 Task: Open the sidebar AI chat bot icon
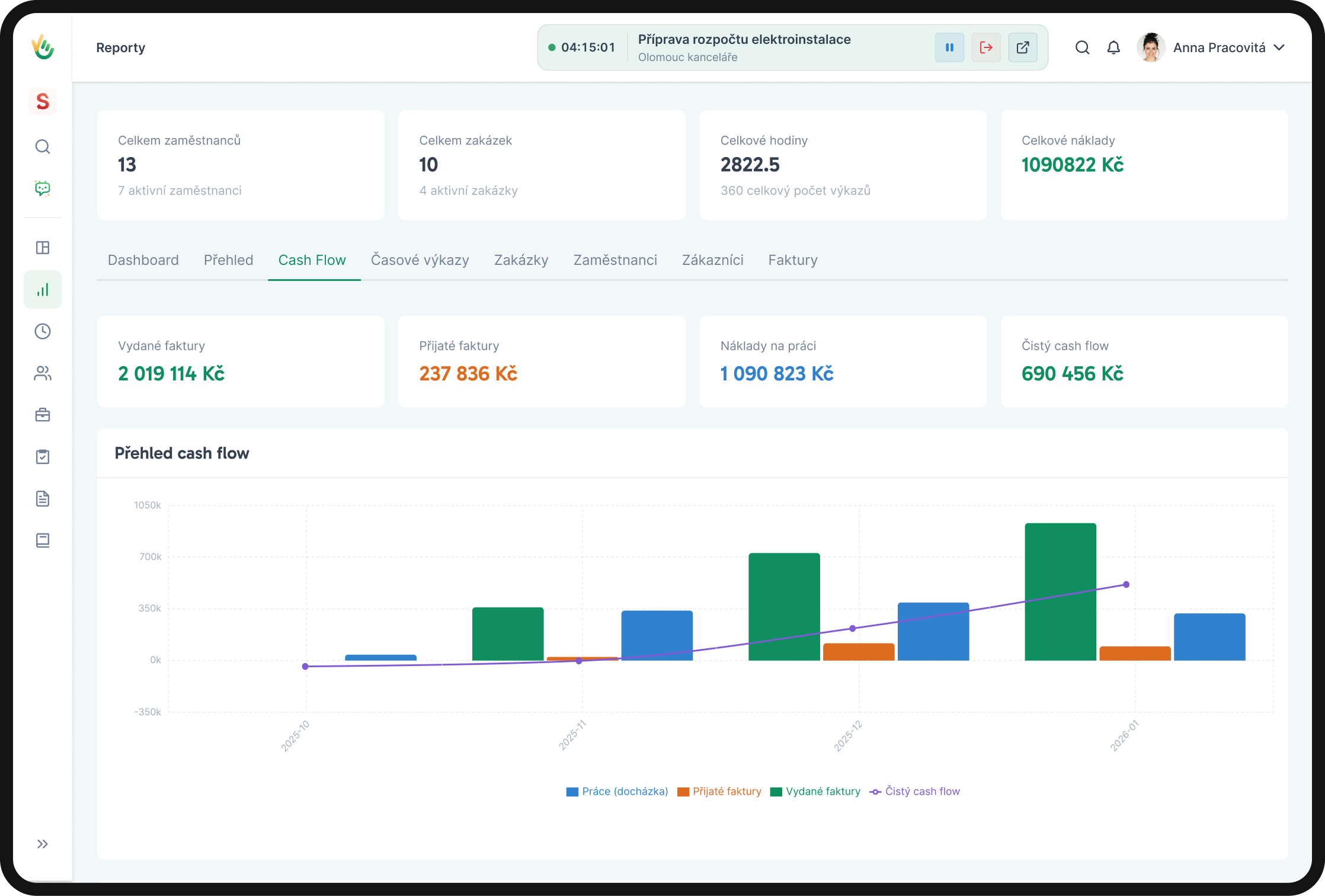click(43, 188)
